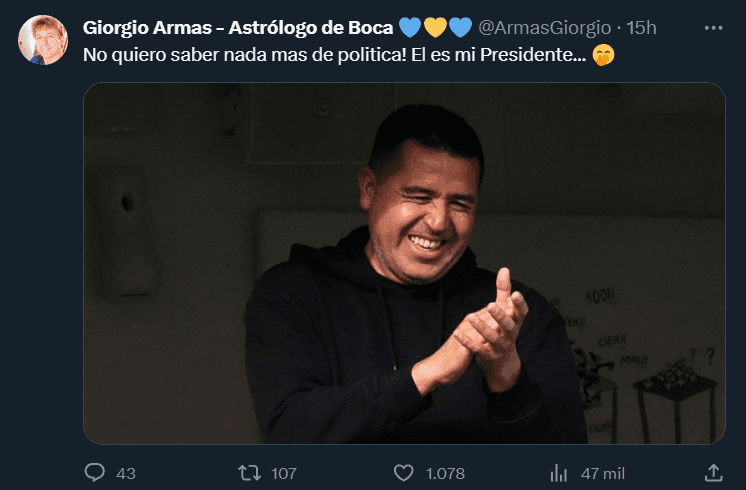The image size is (746, 490).
Task: Like the tweet with the heart icon
Action: click(x=403, y=473)
